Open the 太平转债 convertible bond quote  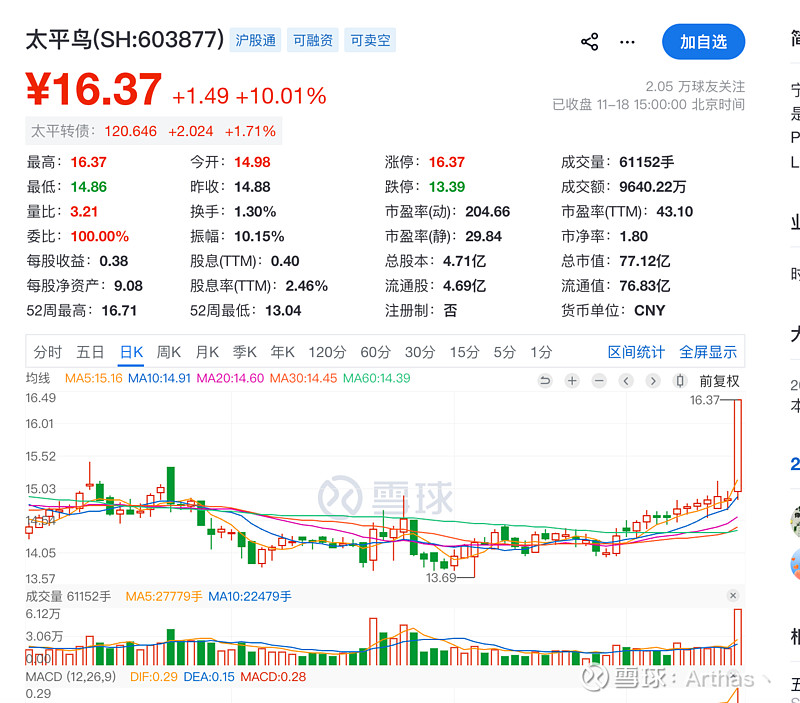click(x=154, y=131)
